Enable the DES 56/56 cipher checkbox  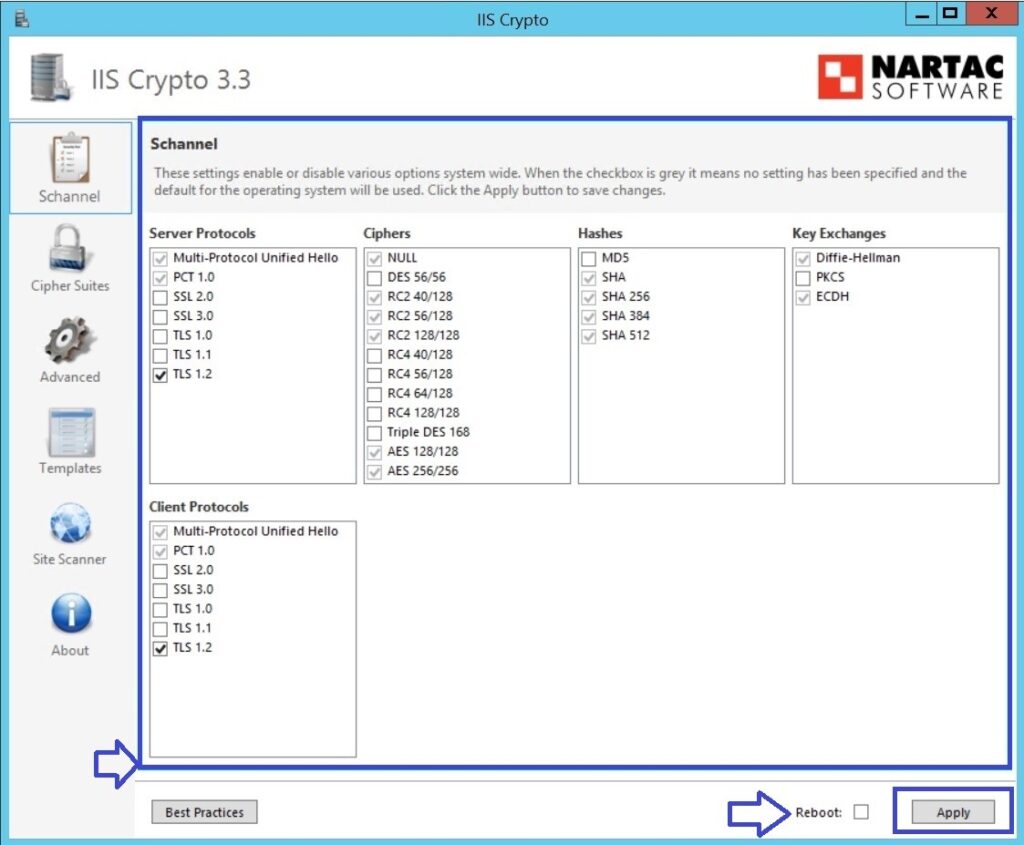(374, 278)
